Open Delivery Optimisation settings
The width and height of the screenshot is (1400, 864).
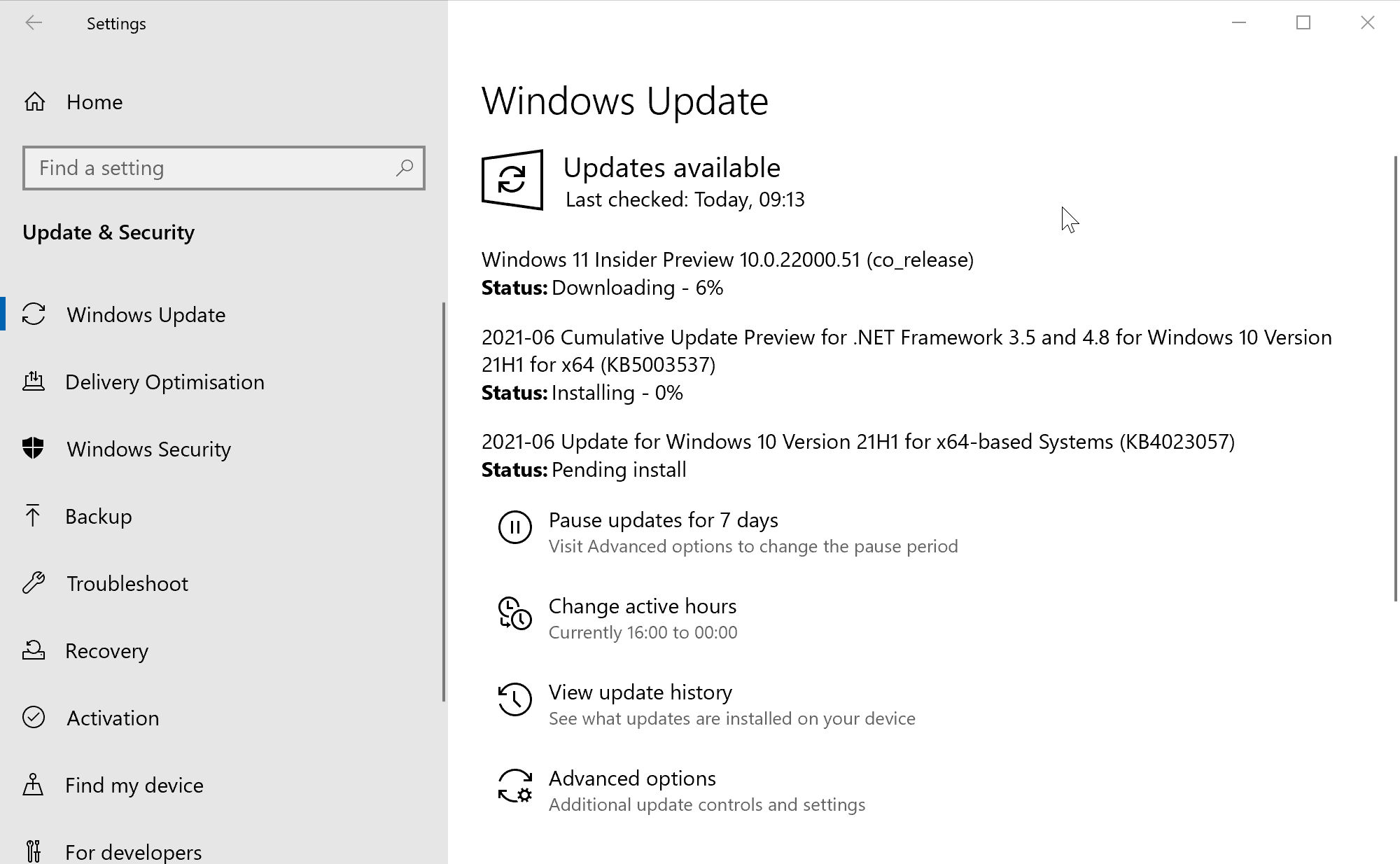tap(164, 382)
